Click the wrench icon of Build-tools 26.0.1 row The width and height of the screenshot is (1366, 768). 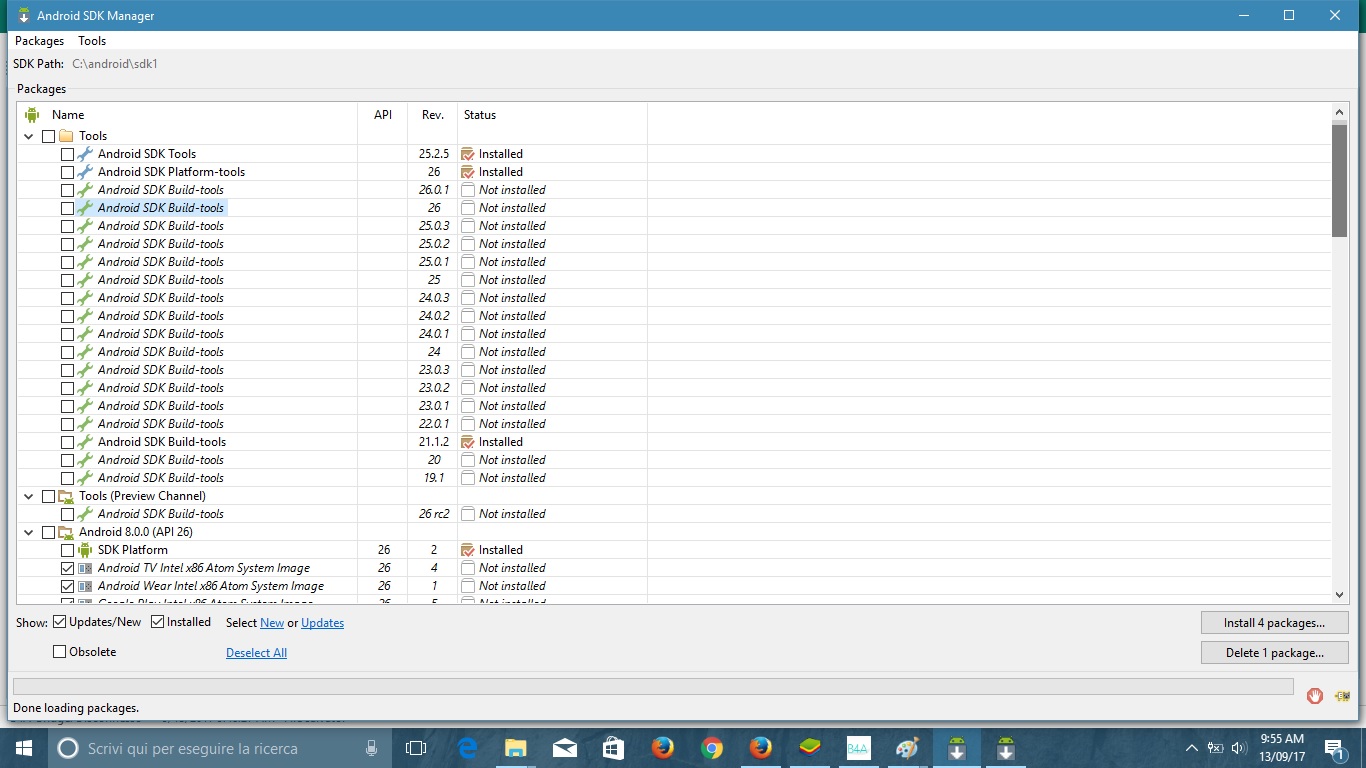click(85, 190)
